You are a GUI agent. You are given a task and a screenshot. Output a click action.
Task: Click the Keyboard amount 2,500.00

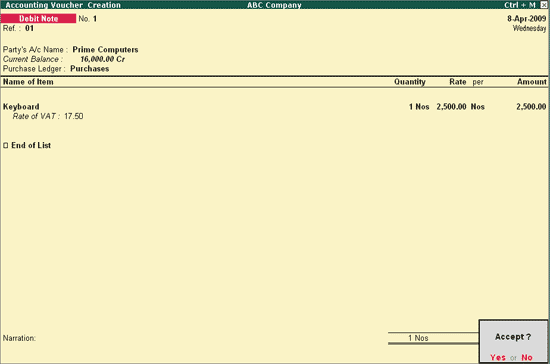click(x=531, y=107)
